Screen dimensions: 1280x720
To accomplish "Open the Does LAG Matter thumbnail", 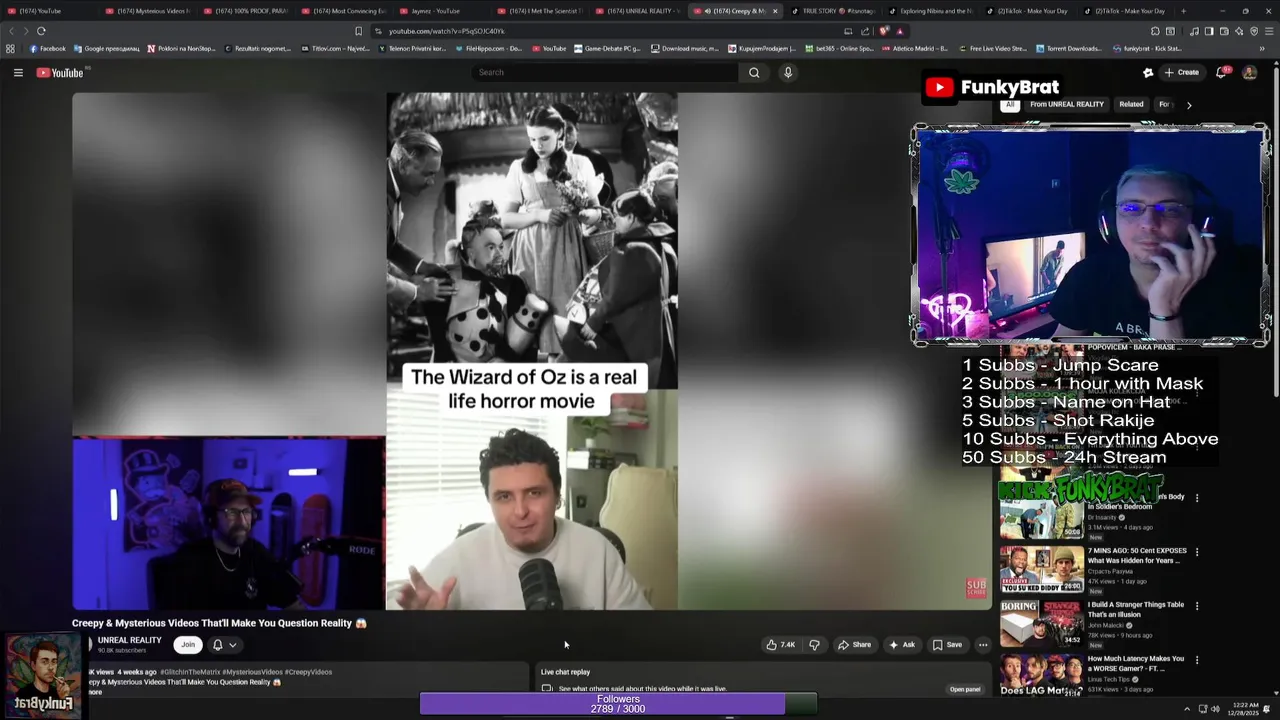I will pos(1041,675).
